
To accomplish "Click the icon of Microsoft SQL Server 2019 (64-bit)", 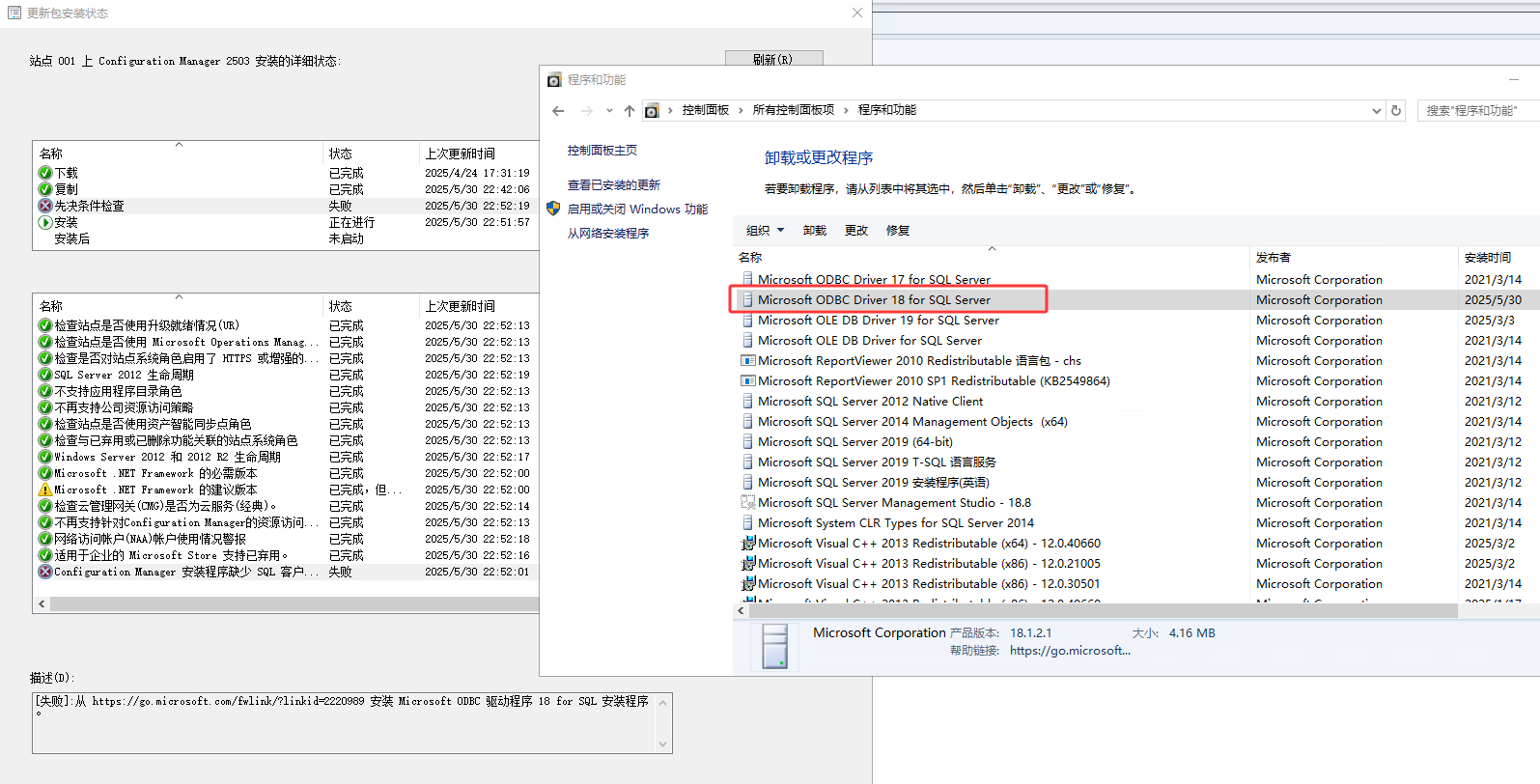I will (x=747, y=441).
